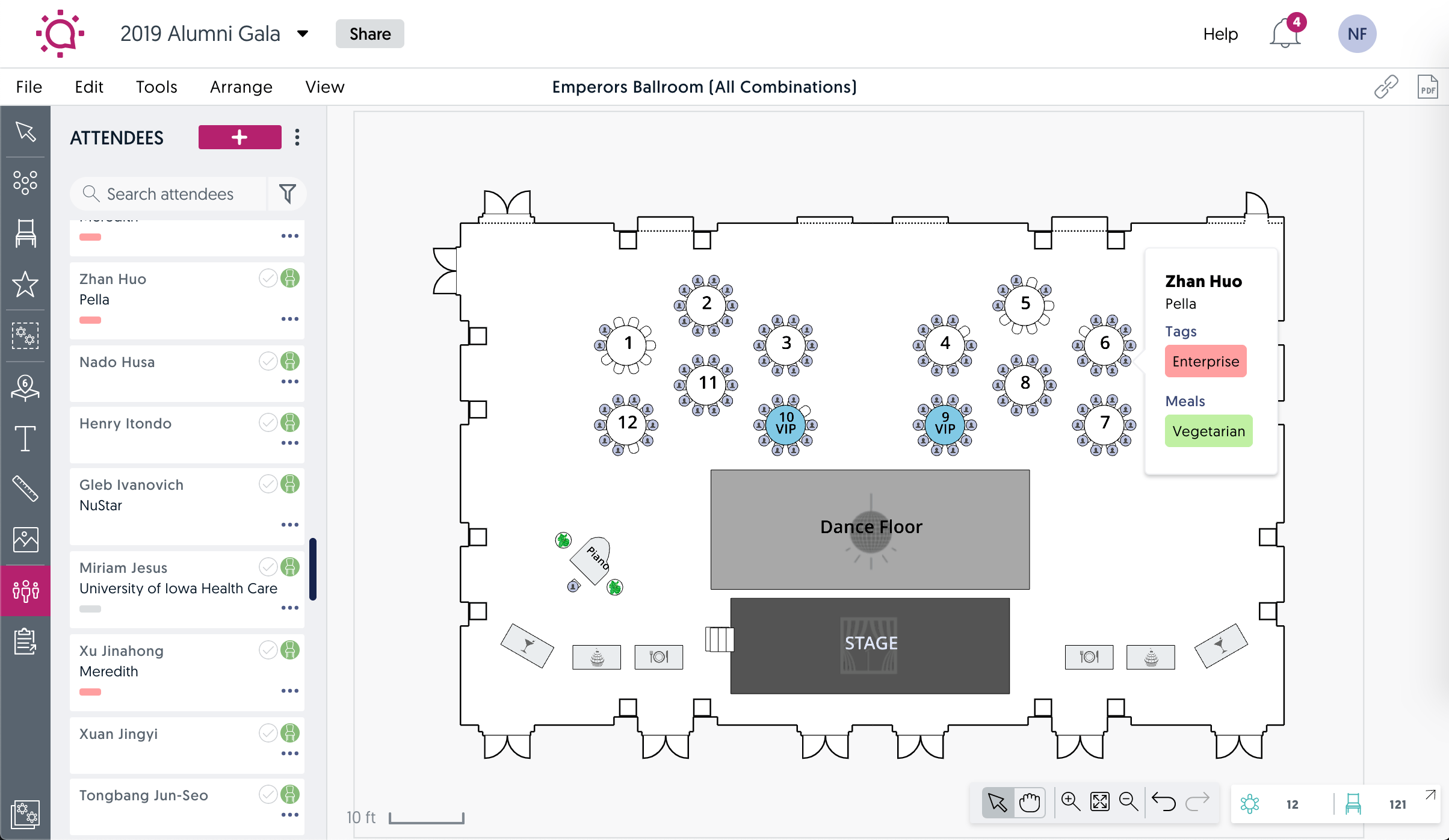The height and width of the screenshot is (840, 1449).
Task: Open the Tools menu
Action: (x=156, y=87)
